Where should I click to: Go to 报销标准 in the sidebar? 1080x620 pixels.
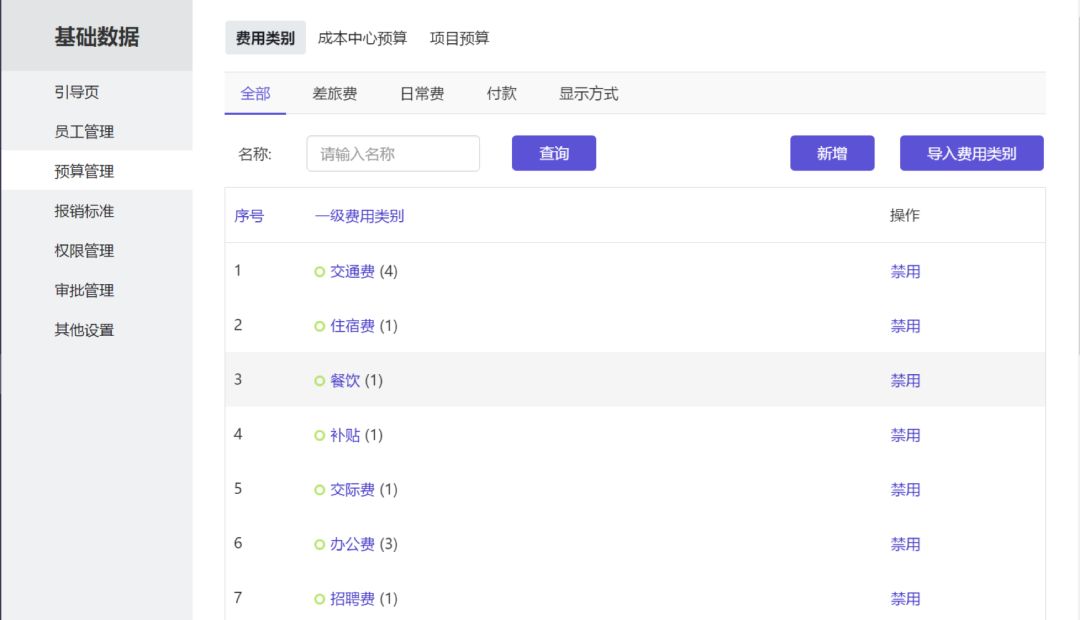[84, 211]
